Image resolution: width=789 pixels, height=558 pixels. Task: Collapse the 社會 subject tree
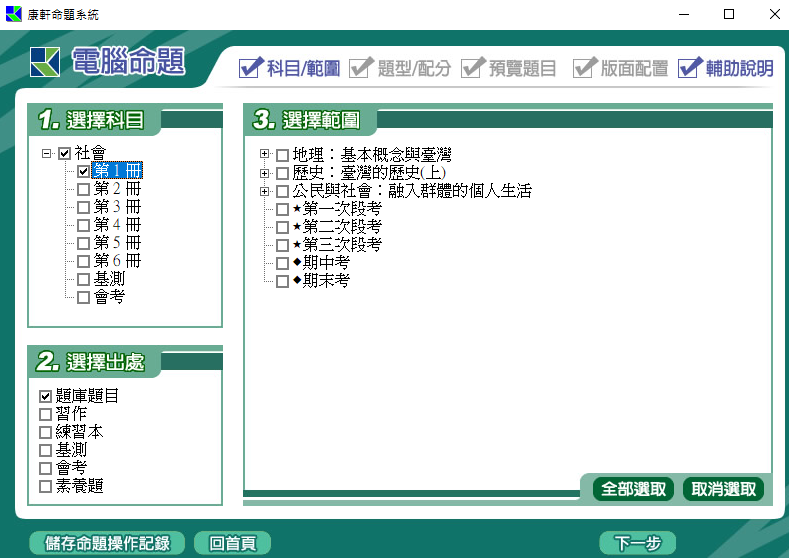tap(47, 153)
